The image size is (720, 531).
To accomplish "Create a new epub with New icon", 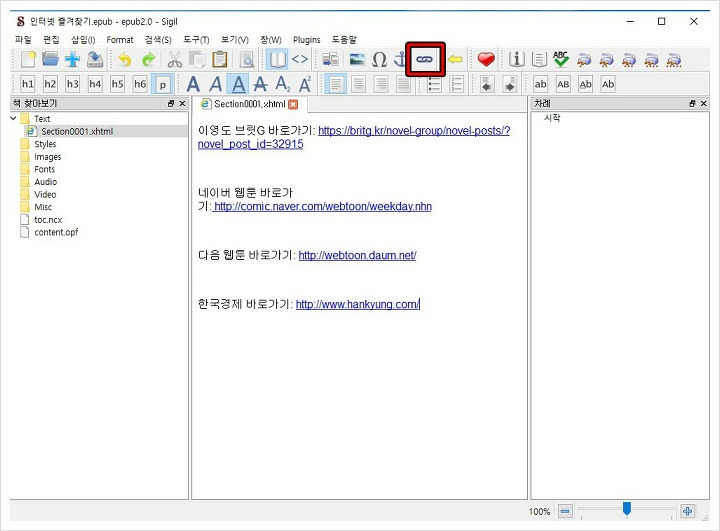I will tap(28, 60).
